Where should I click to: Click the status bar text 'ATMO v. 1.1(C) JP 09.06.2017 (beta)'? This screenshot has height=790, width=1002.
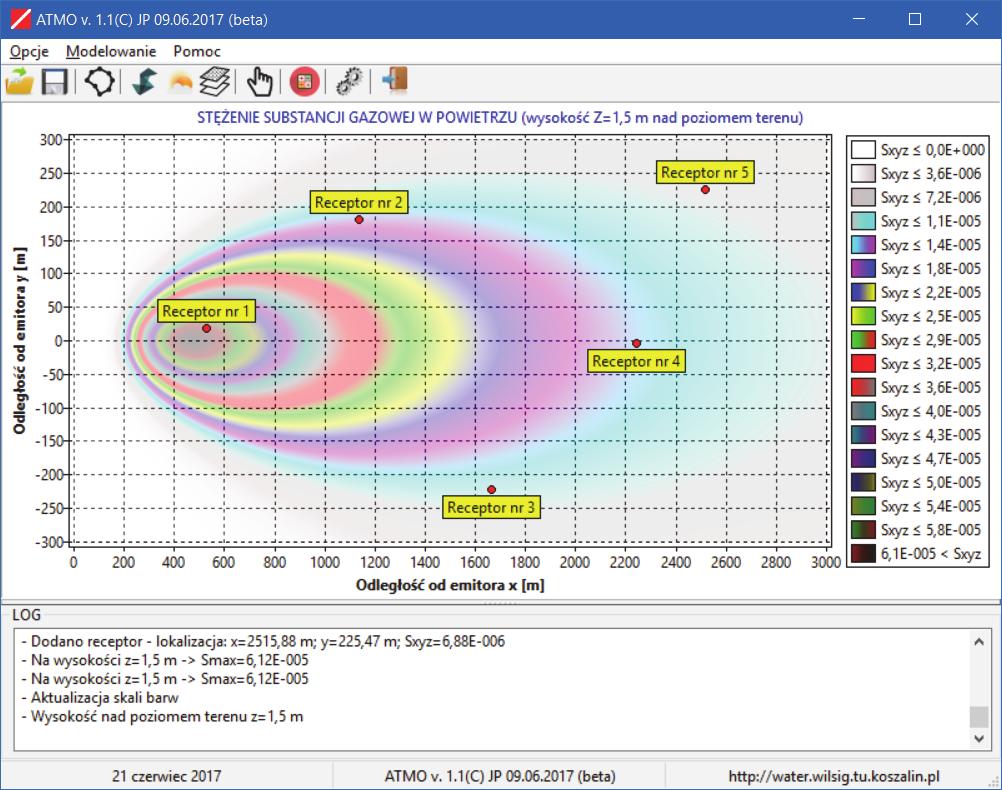pos(500,776)
